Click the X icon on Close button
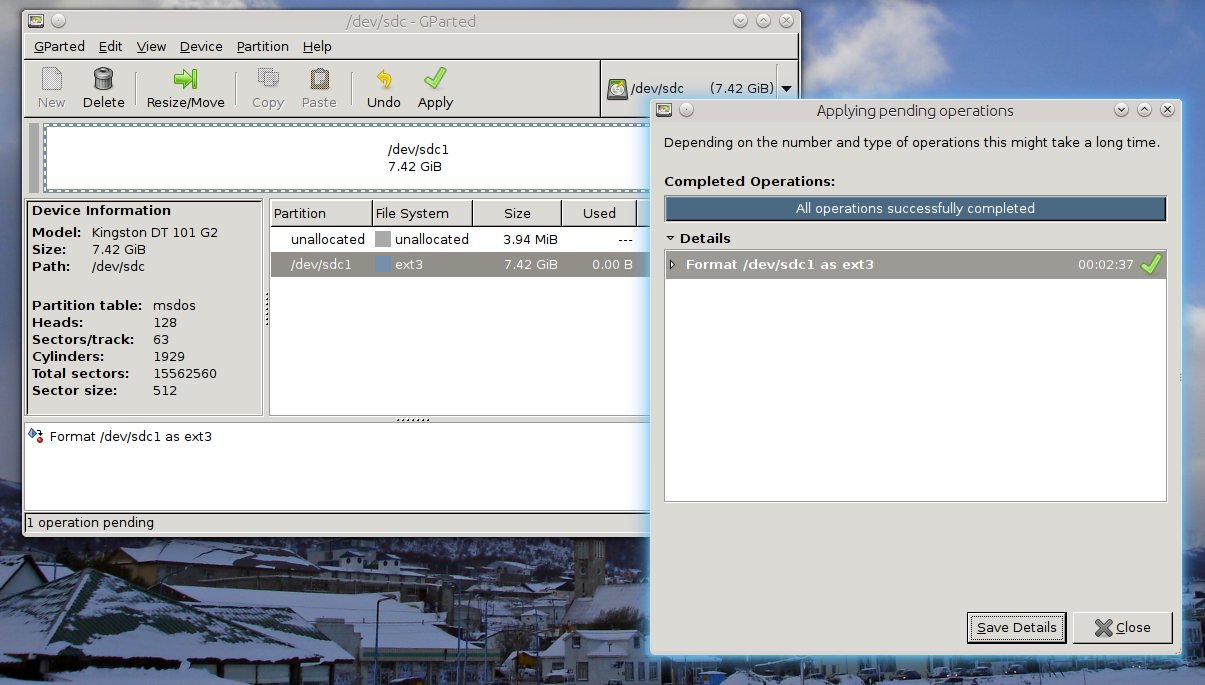 1104,628
